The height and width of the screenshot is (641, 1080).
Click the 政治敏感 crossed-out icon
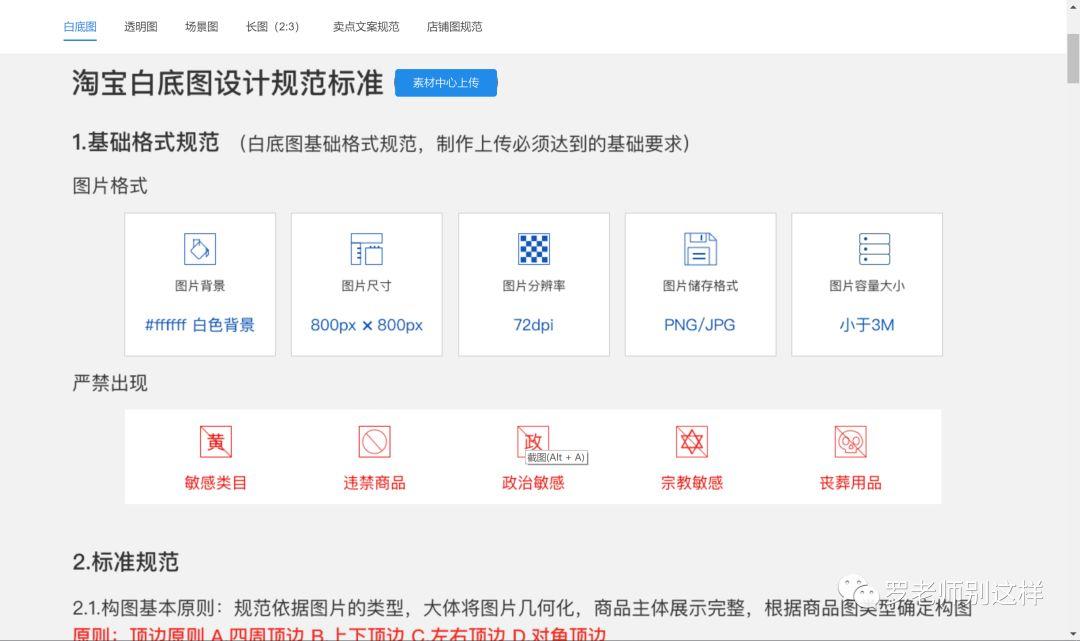click(x=533, y=441)
